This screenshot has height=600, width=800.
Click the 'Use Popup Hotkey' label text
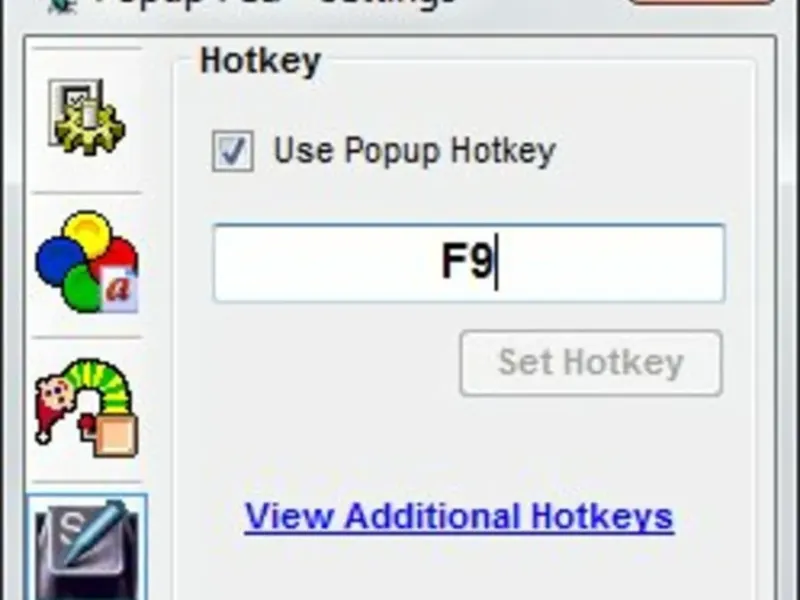coord(414,151)
